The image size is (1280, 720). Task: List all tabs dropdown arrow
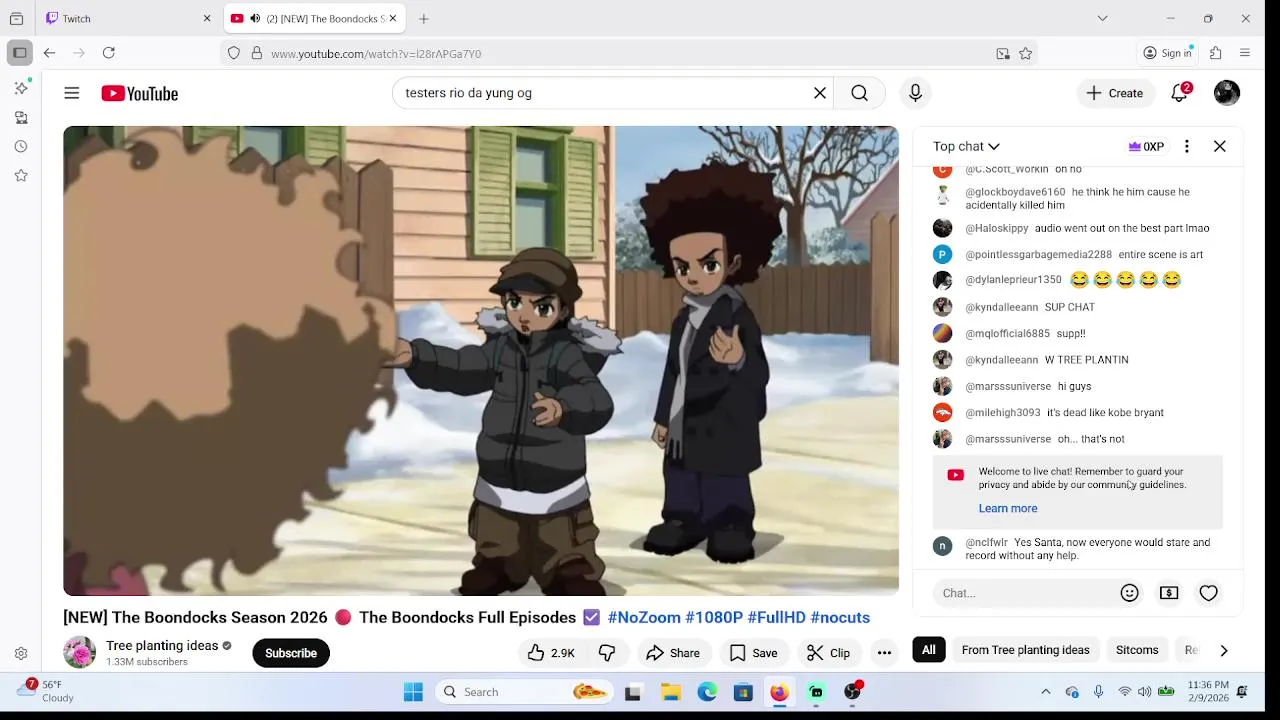1102,18
